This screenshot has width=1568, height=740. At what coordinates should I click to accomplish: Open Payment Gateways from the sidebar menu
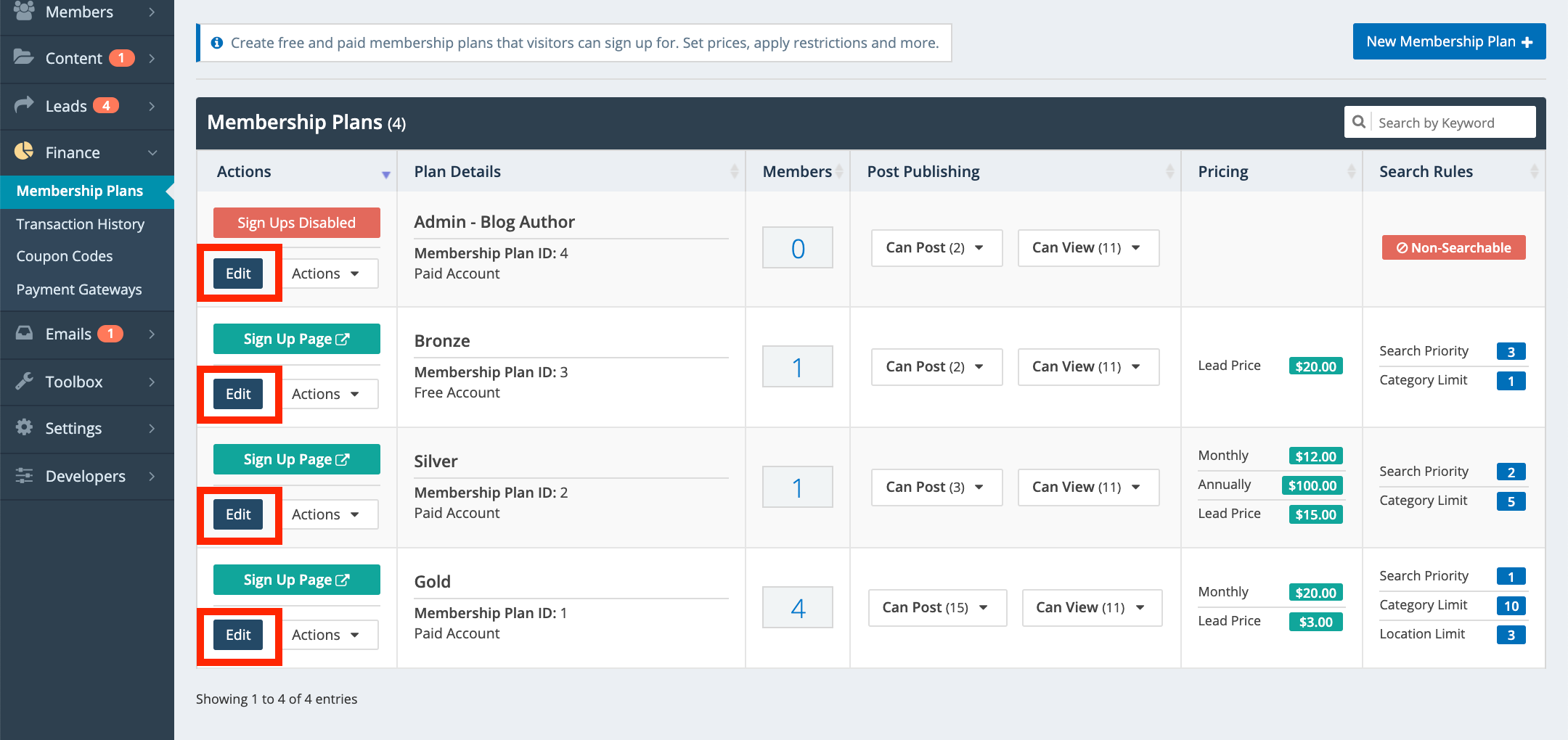pos(78,289)
